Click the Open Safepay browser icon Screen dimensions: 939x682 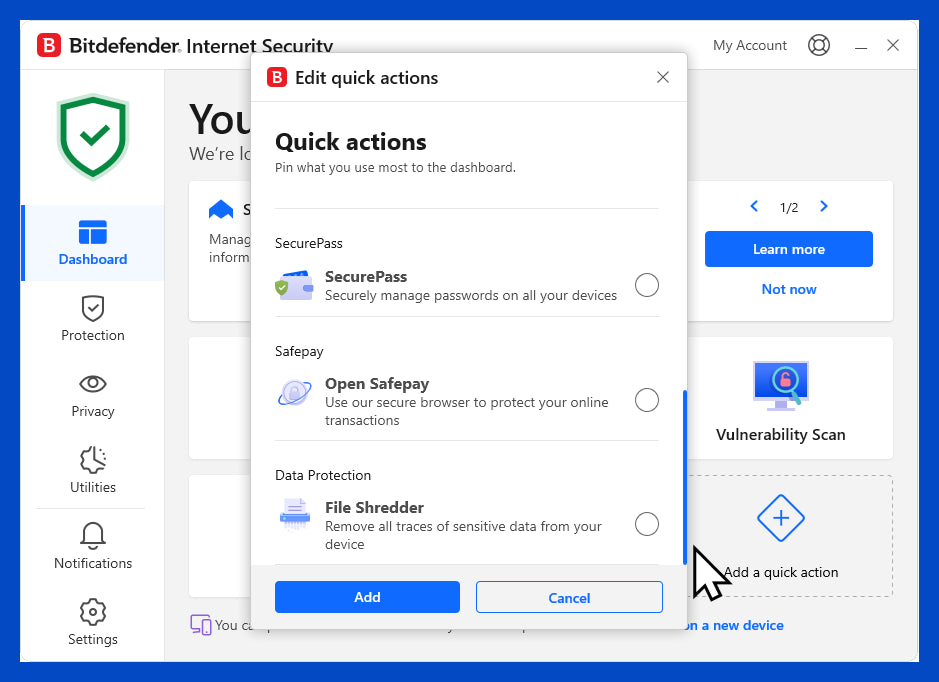[x=294, y=393]
